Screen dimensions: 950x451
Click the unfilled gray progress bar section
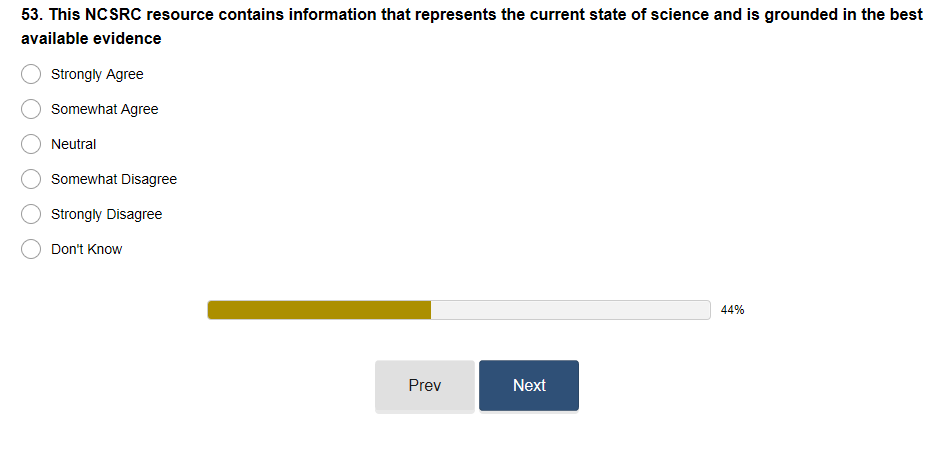point(570,310)
